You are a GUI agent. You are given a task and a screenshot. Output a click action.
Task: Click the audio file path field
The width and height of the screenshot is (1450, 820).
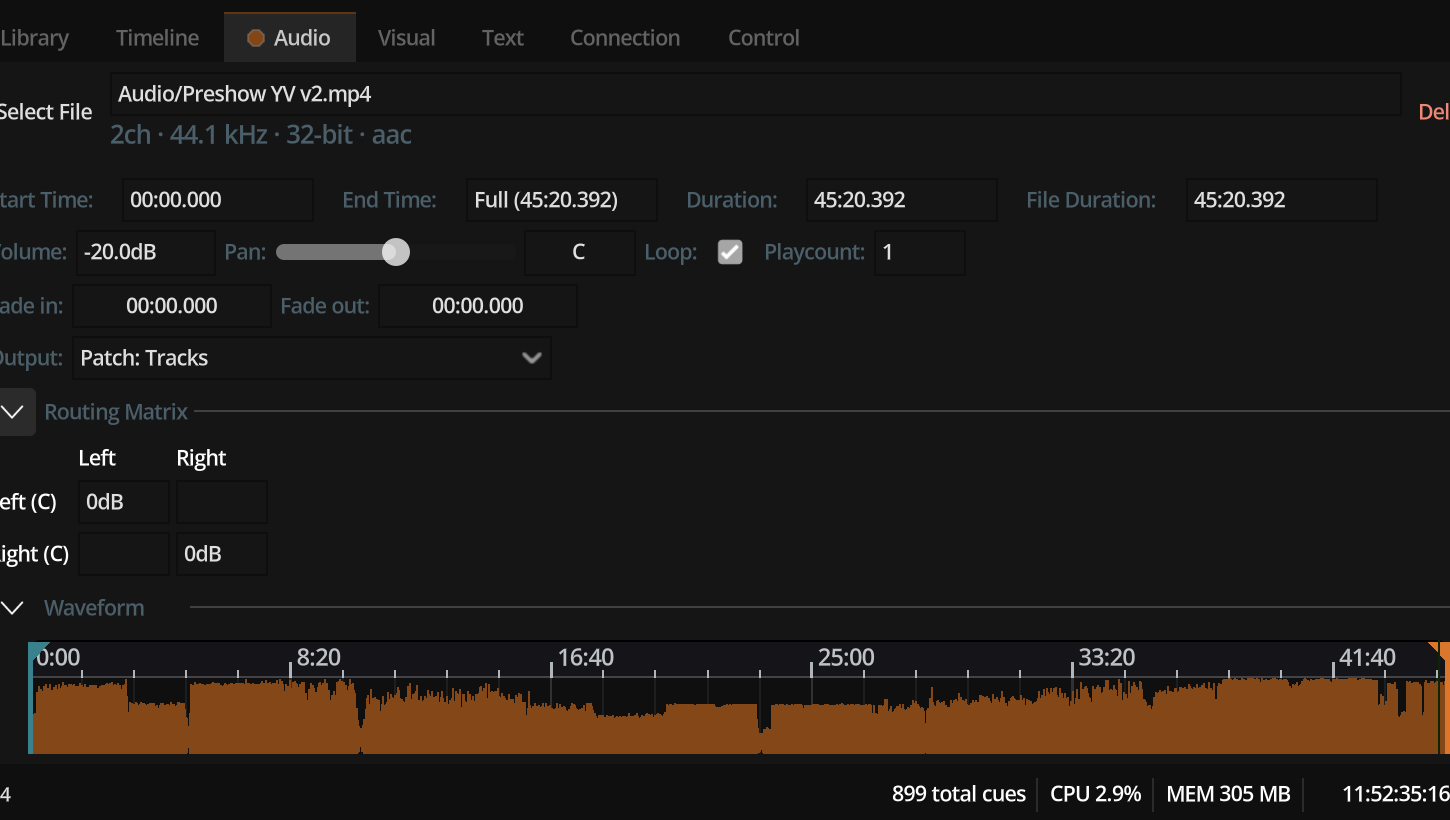pos(755,94)
